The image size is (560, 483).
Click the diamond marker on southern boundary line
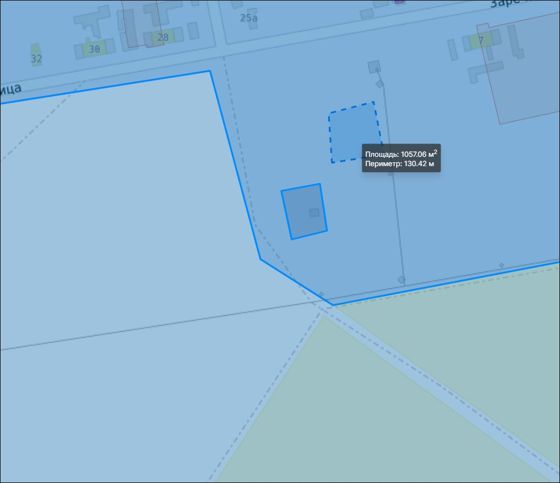tap(501, 265)
